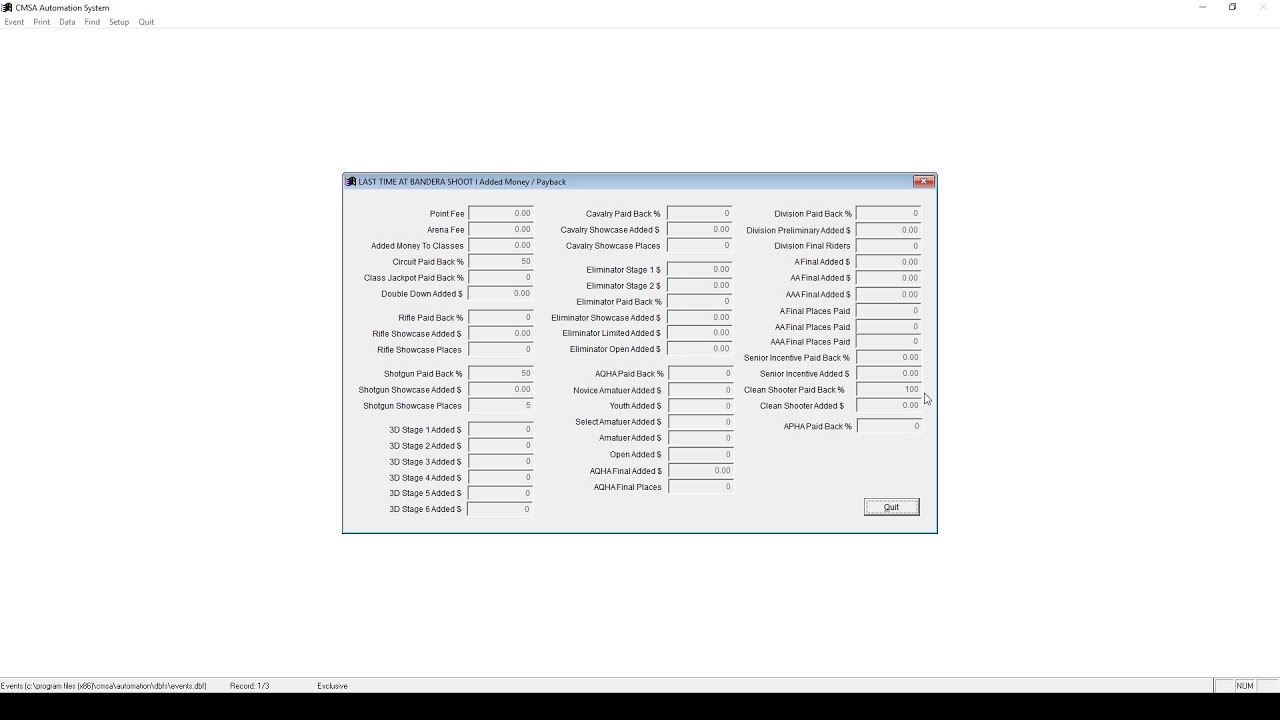Click the Cavalry Showcase Places field
This screenshot has height=720, width=1280.
(700, 245)
